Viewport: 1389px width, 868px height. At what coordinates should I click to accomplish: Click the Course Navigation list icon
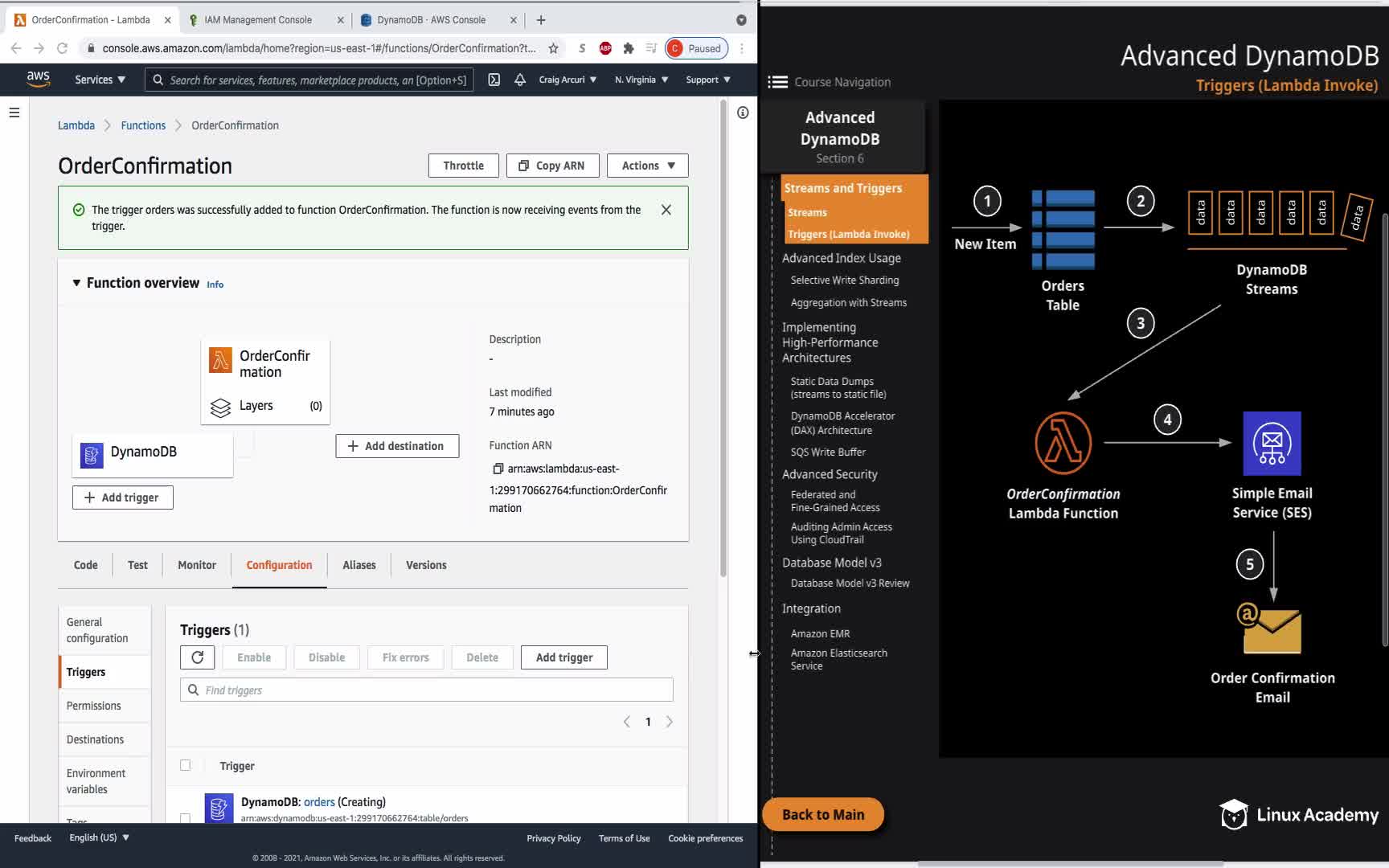tap(777, 82)
